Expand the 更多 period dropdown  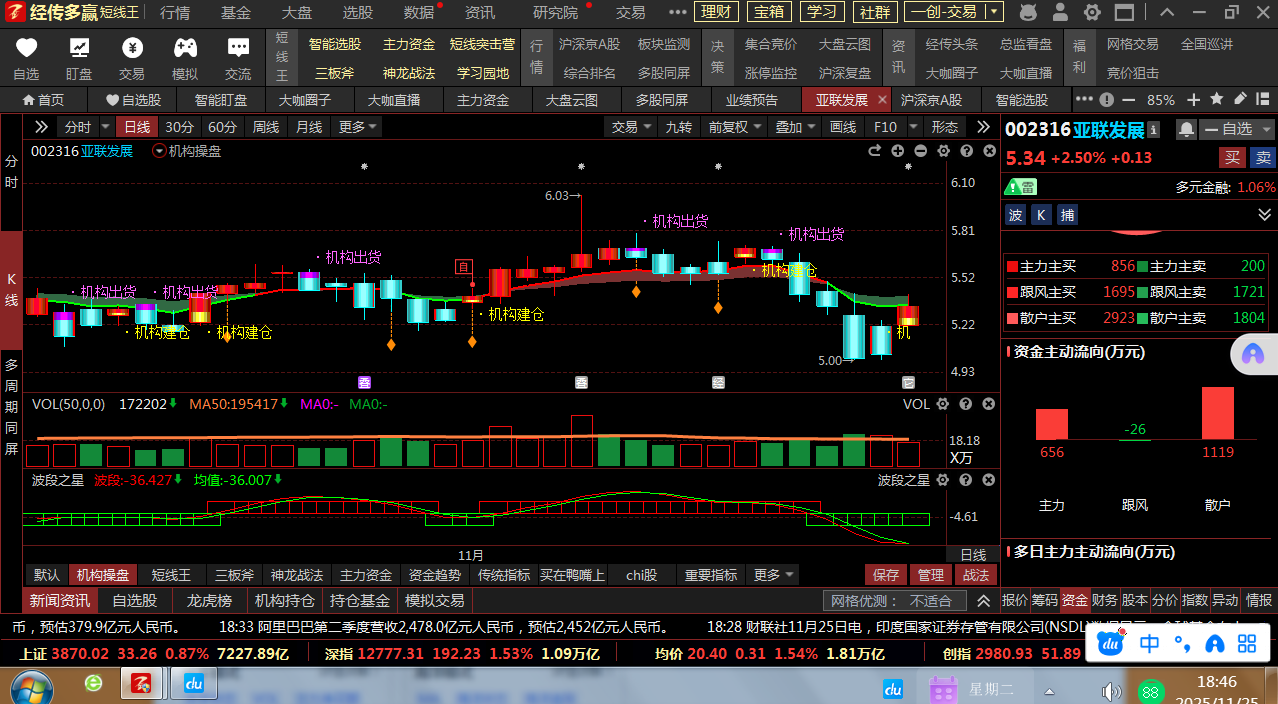(358, 127)
